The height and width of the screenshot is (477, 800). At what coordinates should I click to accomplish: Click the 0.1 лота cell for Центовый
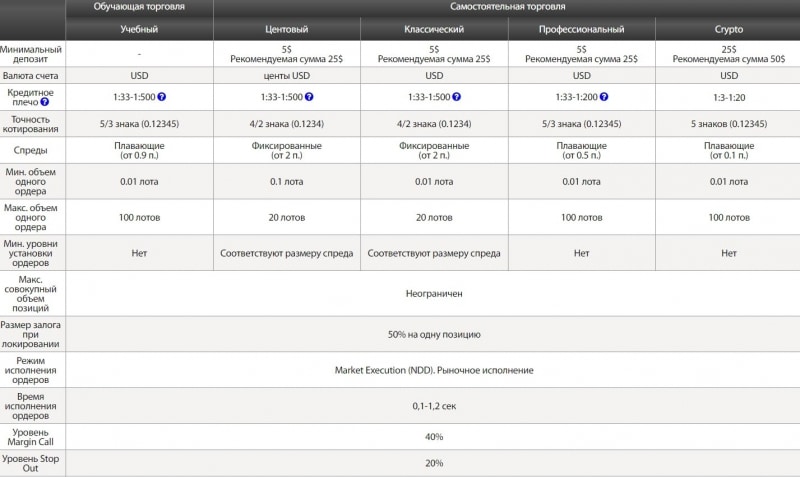[x=287, y=182]
